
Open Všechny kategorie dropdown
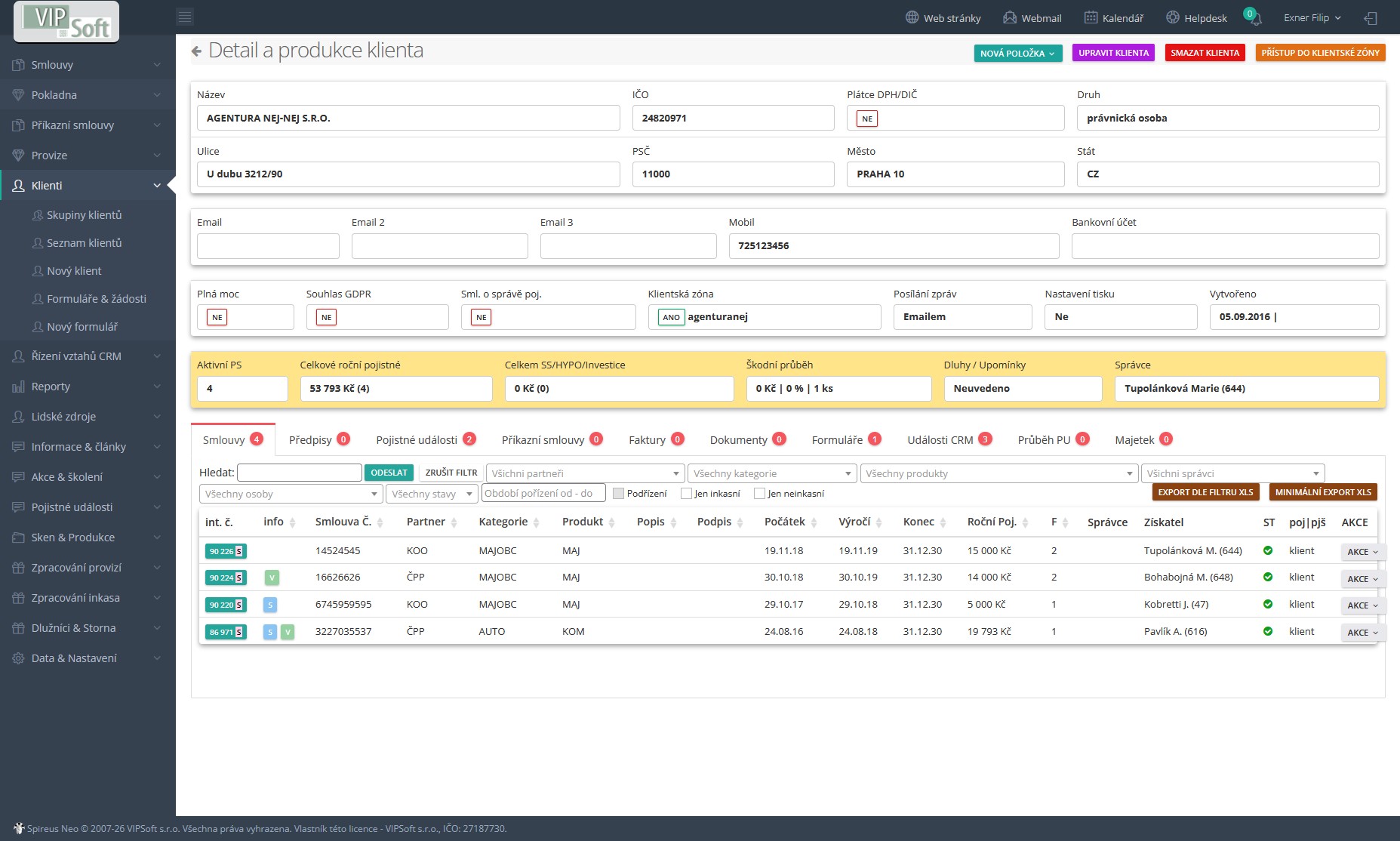point(771,473)
